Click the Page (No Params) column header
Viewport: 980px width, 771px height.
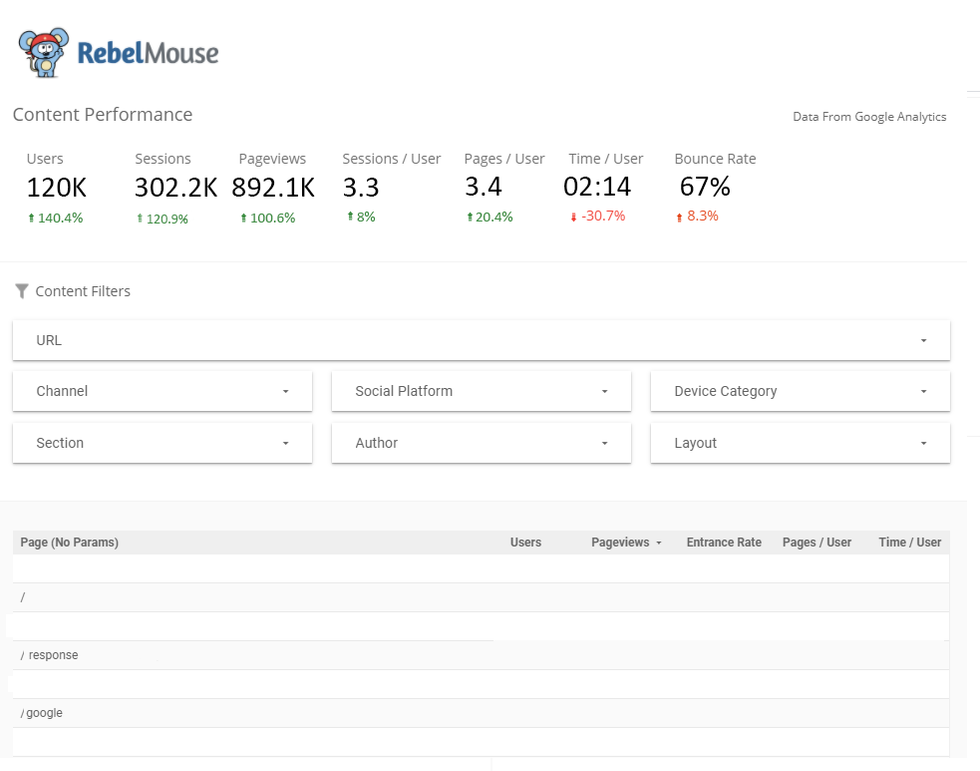(70, 543)
